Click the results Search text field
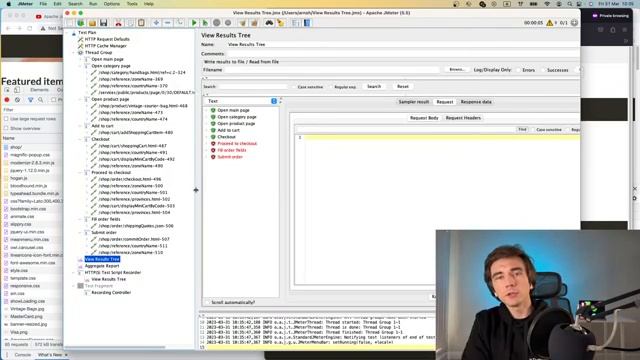 pos(253,87)
